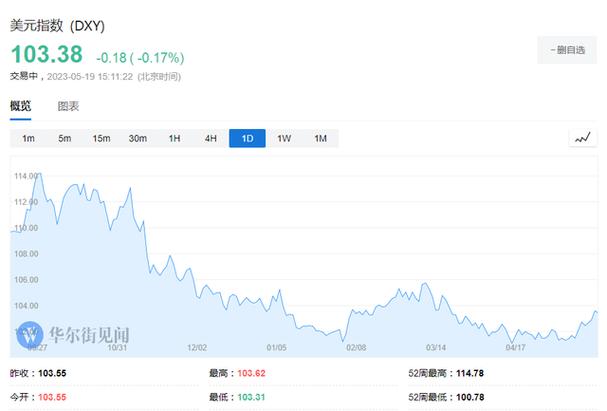
Task: Click the 美元指数 (DXY) title
Action: (57, 26)
